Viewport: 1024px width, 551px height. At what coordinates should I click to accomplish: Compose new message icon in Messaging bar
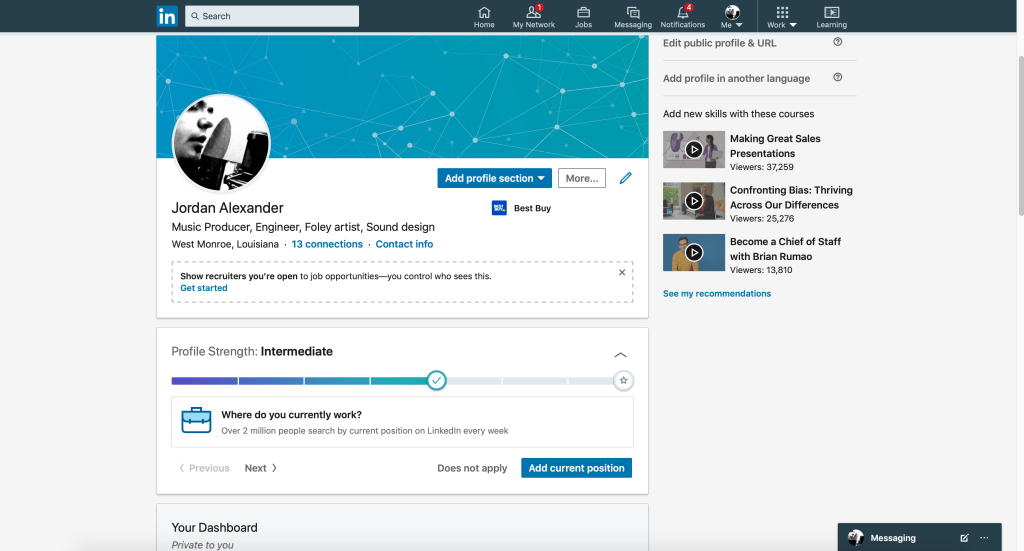(x=964, y=538)
